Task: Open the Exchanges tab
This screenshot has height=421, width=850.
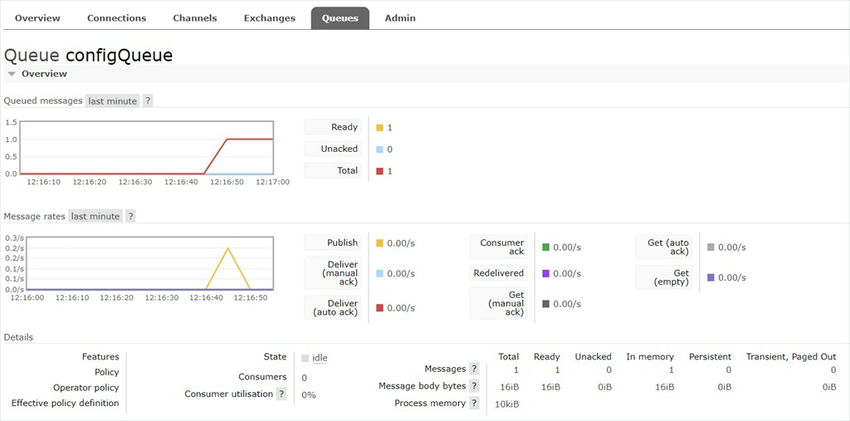Action: 270,18
